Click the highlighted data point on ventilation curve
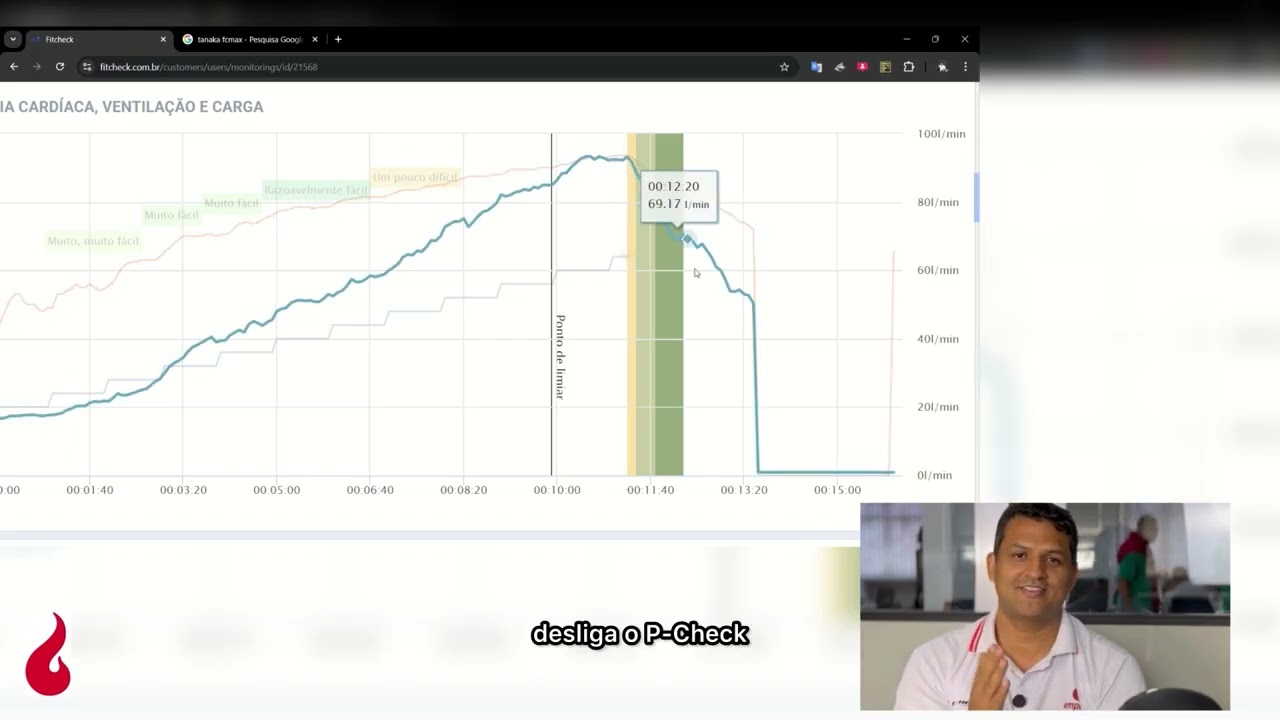Screen dimensions: 1280x720 tap(686, 238)
